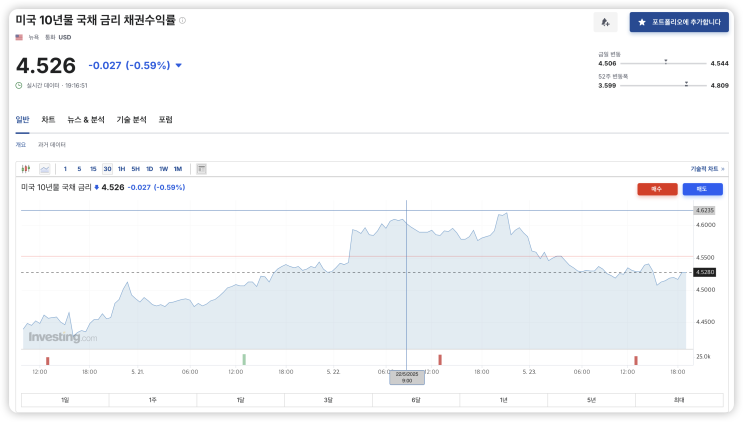Click the red 매수 button
This screenshot has width=743, height=422.
657,189
